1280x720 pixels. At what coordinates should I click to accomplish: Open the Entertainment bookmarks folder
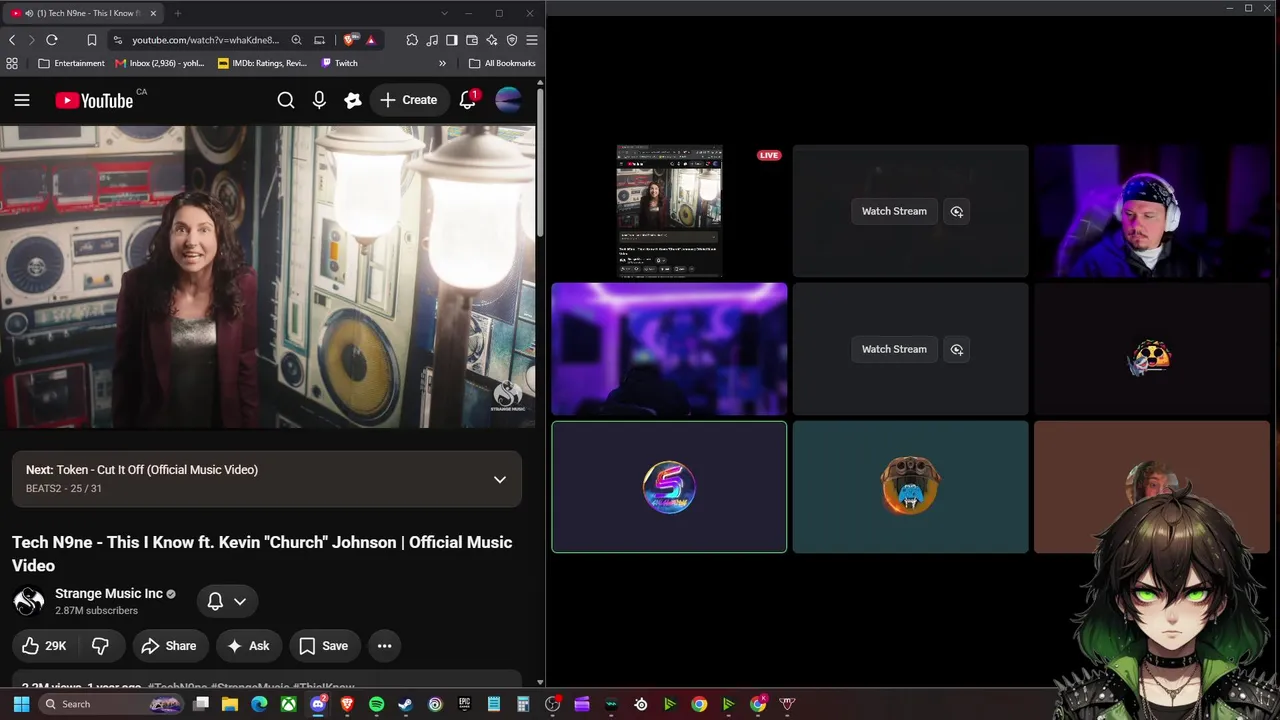click(71, 63)
